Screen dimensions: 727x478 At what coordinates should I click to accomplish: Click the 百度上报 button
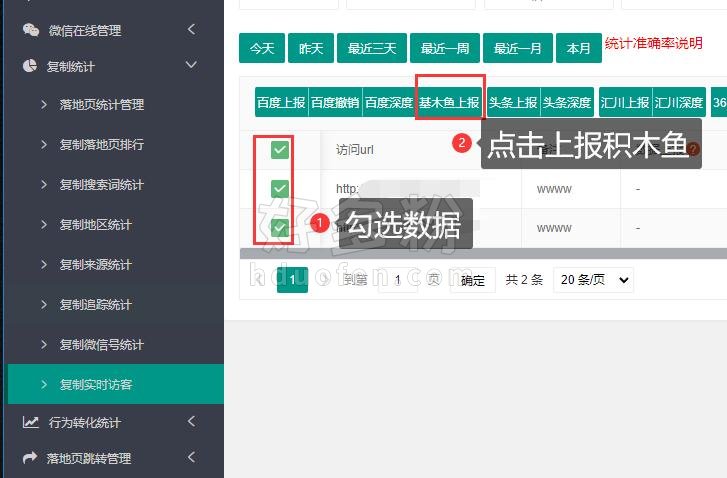coord(281,102)
